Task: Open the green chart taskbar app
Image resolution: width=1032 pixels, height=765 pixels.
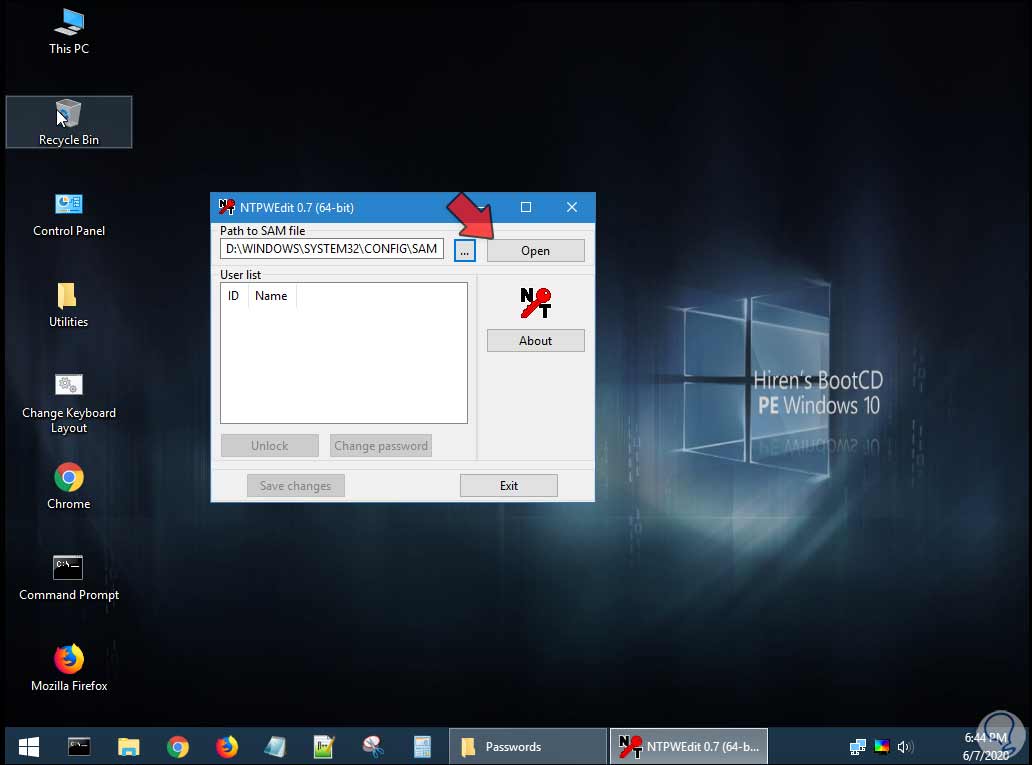Action: [x=324, y=747]
